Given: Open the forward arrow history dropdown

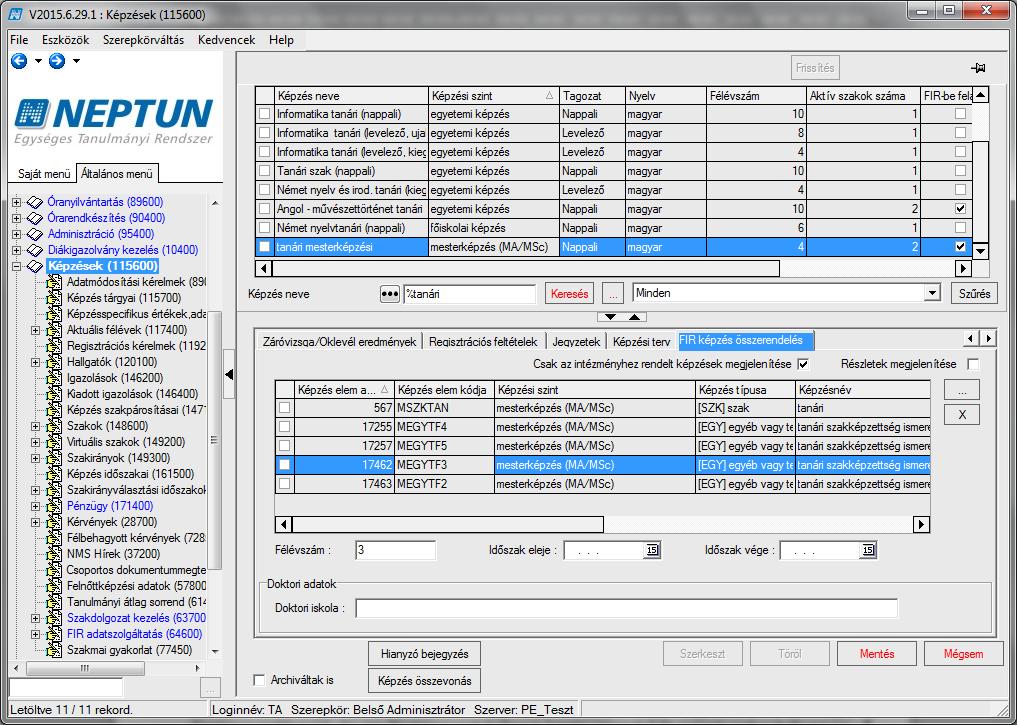Looking at the screenshot, I should pyautogui.click(x=76, y=61).
